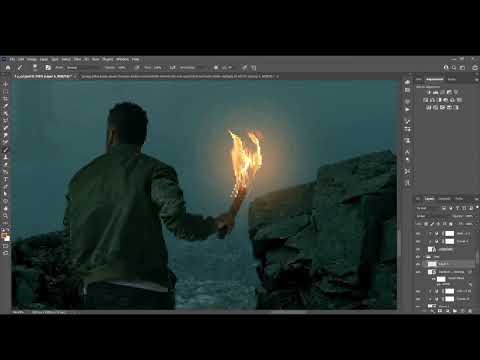Screen dimensions: 480x360
Task: Click the Home icon in options bar
Action: click(8, 67)
